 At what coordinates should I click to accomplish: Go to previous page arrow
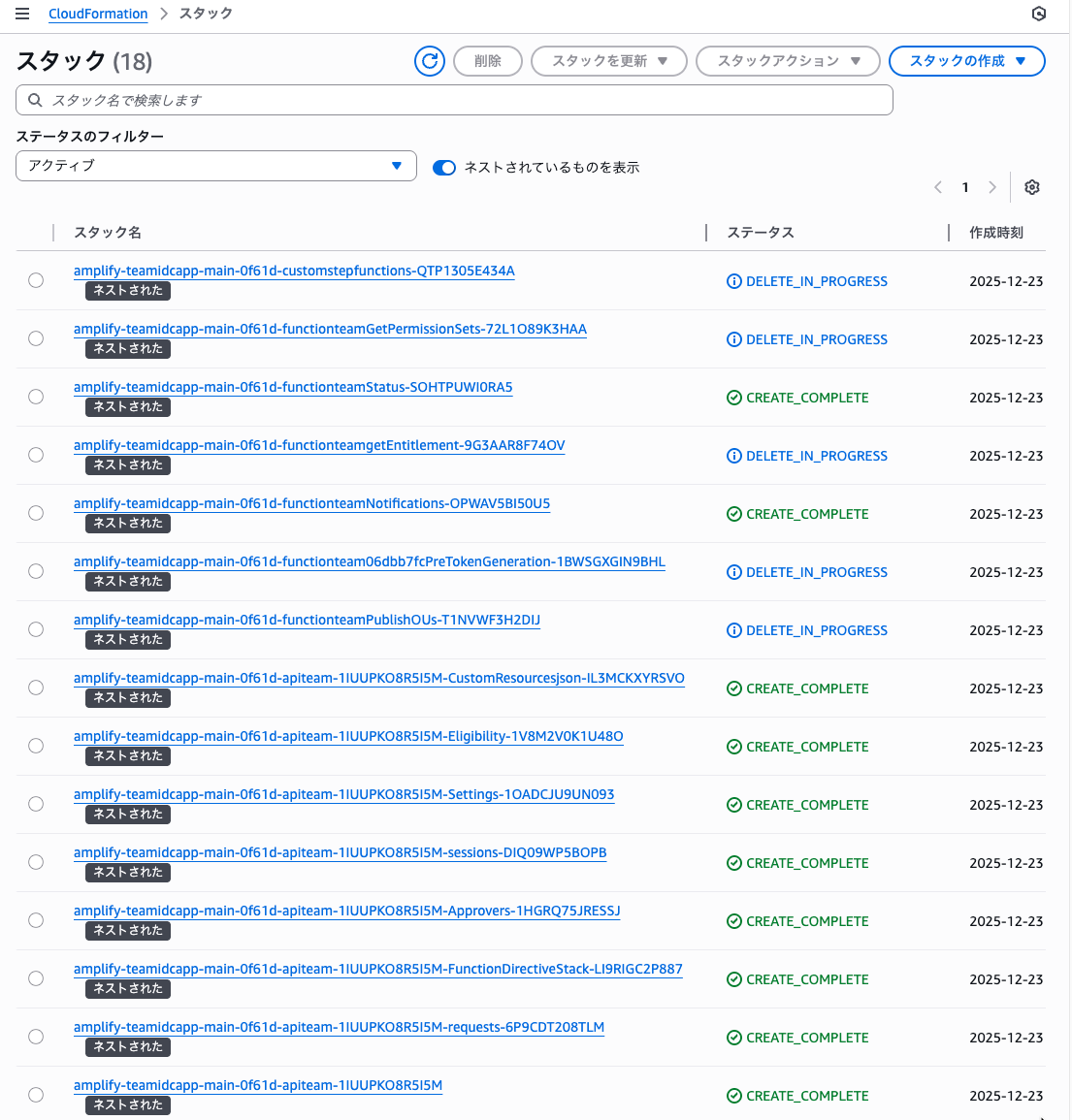[x=938, y=187]
